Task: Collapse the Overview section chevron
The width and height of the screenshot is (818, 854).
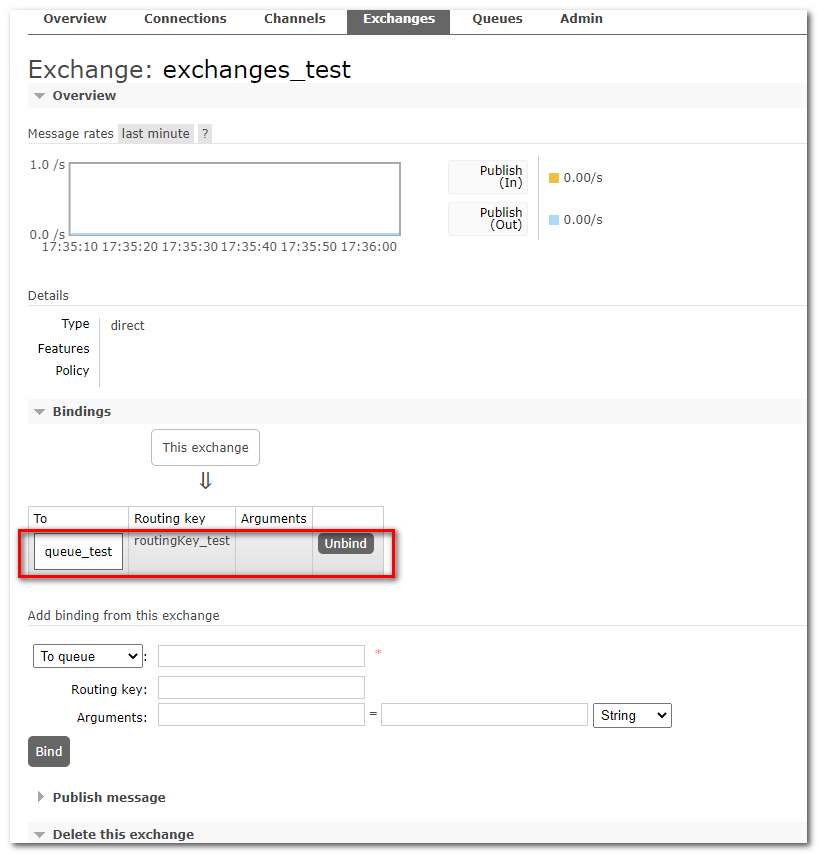Action: tap(39, 95)
